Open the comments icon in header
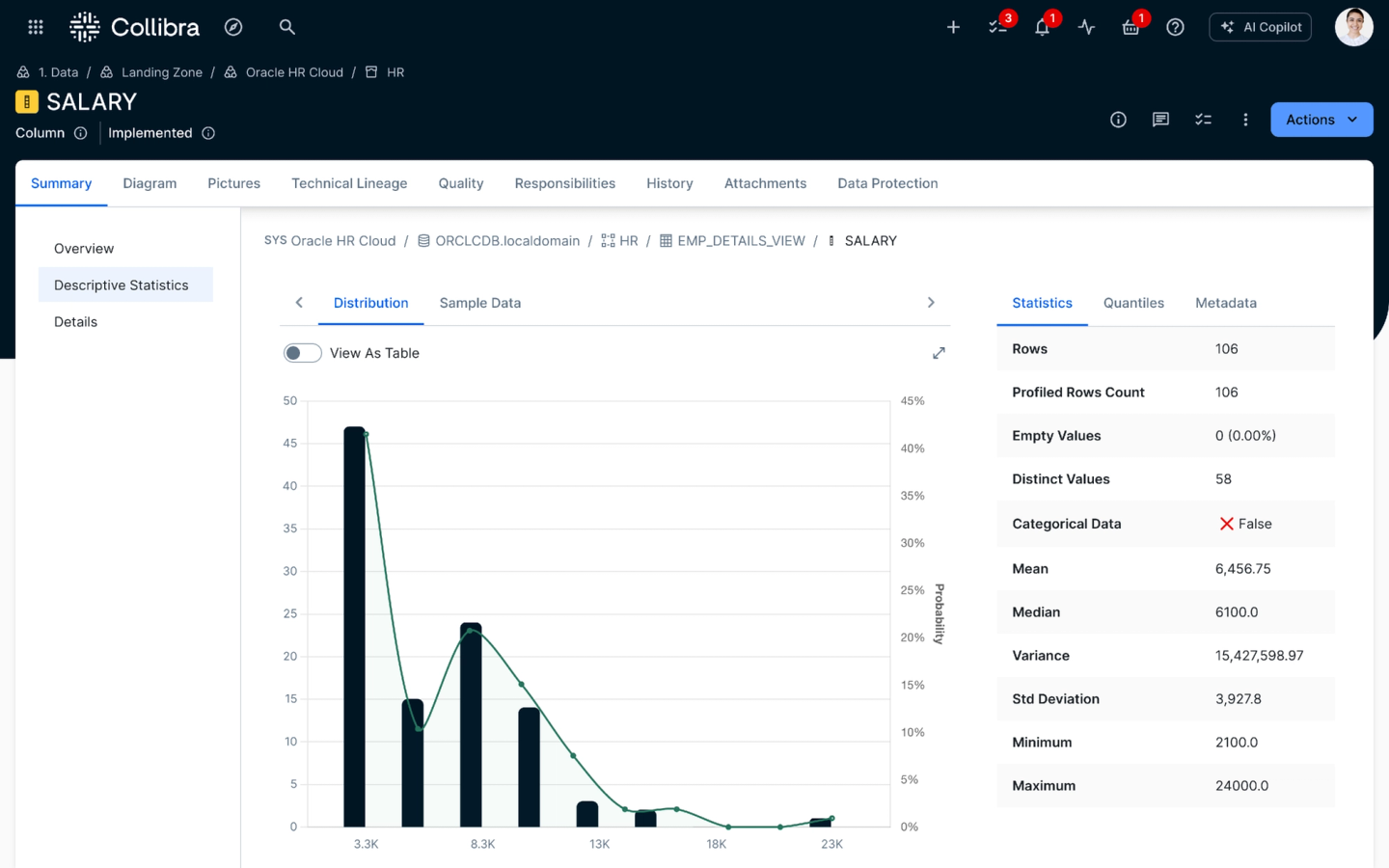The width and height of the screenshot is (1389, 868). (1160, 120)
